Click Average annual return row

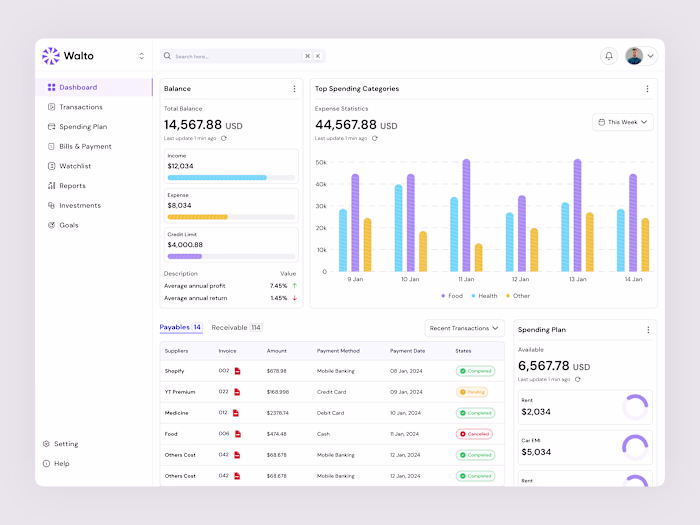[x=230, y=298]
